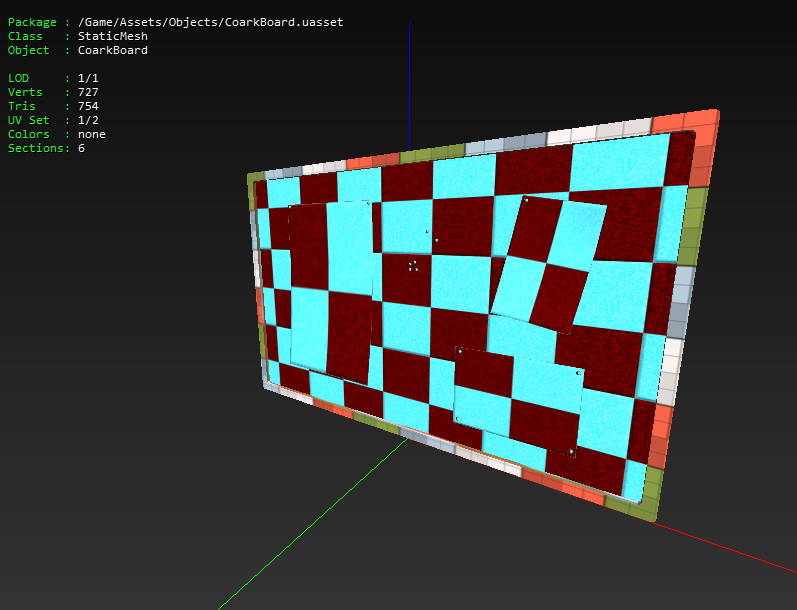Click the blue vertical Z axis line

[x=410, y=86]
